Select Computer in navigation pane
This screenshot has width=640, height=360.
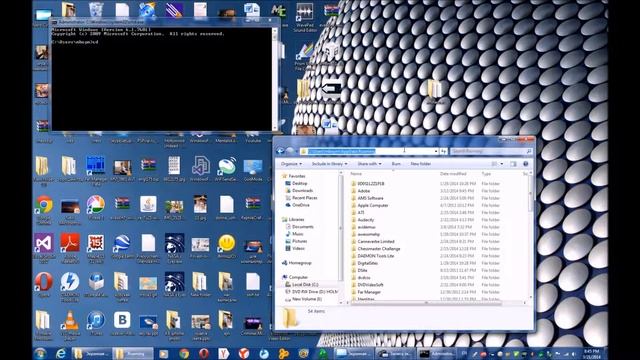point(298,277)
